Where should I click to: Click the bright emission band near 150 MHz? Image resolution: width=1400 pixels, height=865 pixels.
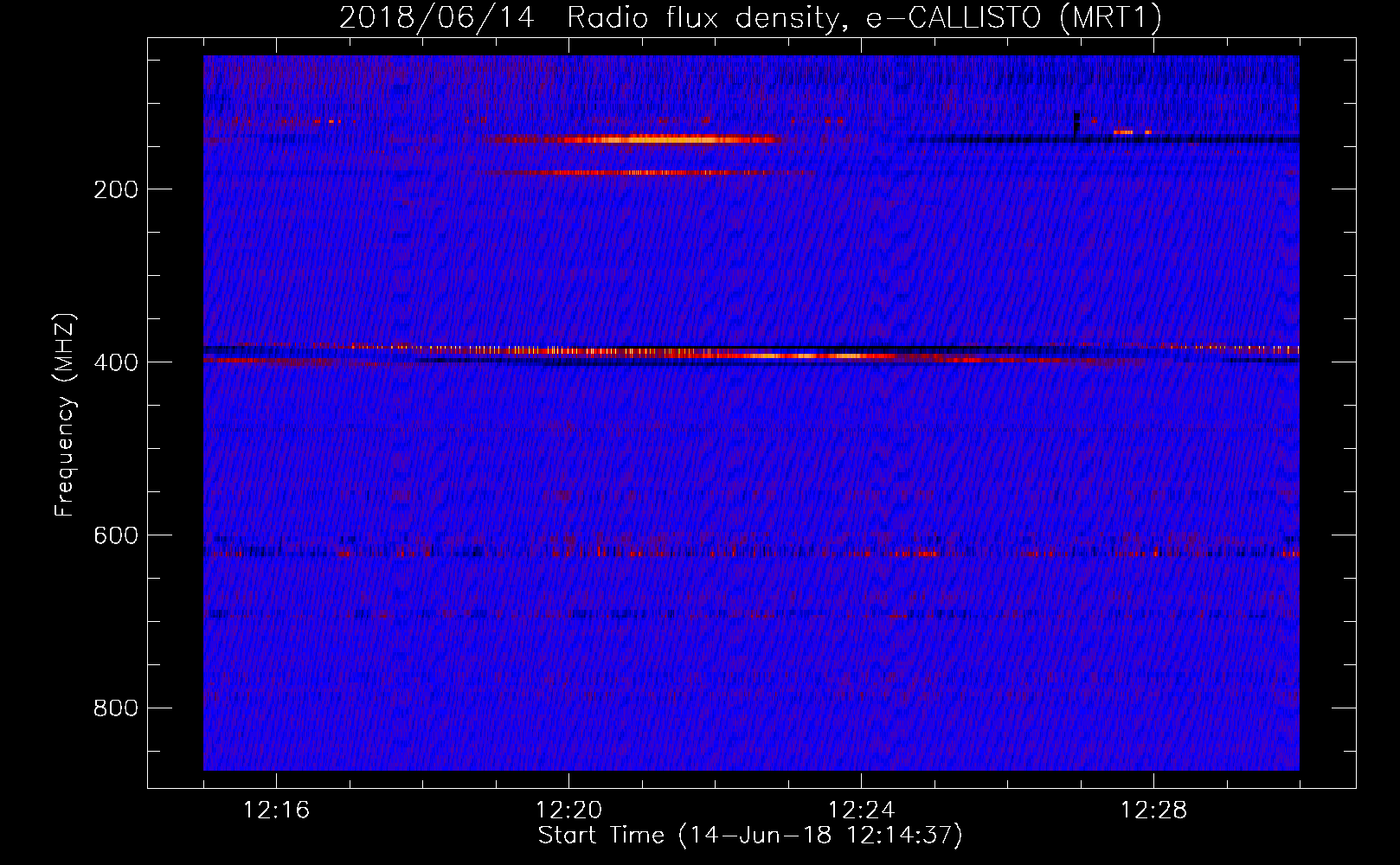(627, 139)
